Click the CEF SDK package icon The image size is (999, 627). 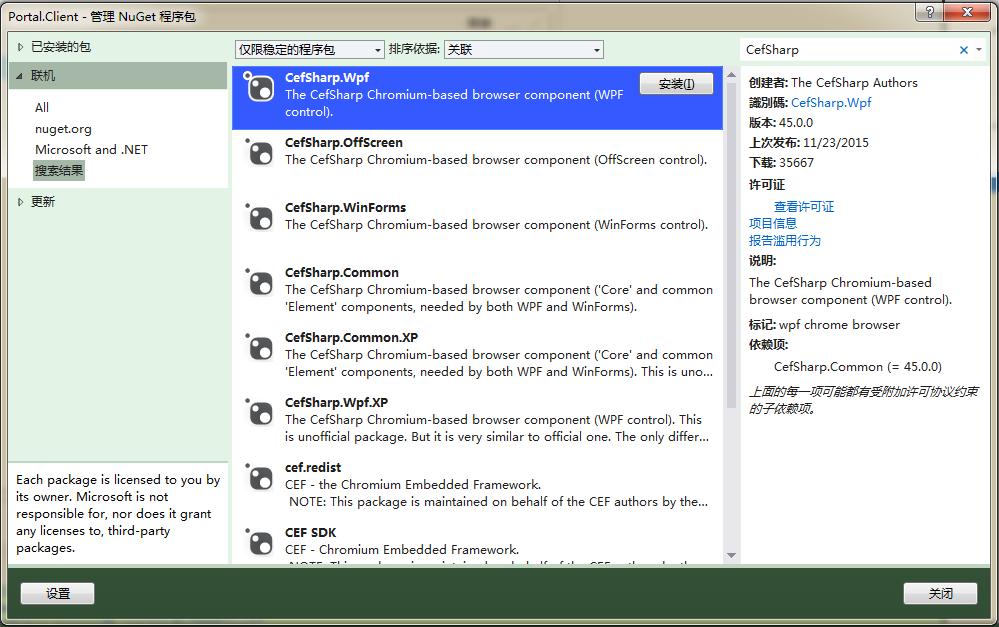coord(260,543)
